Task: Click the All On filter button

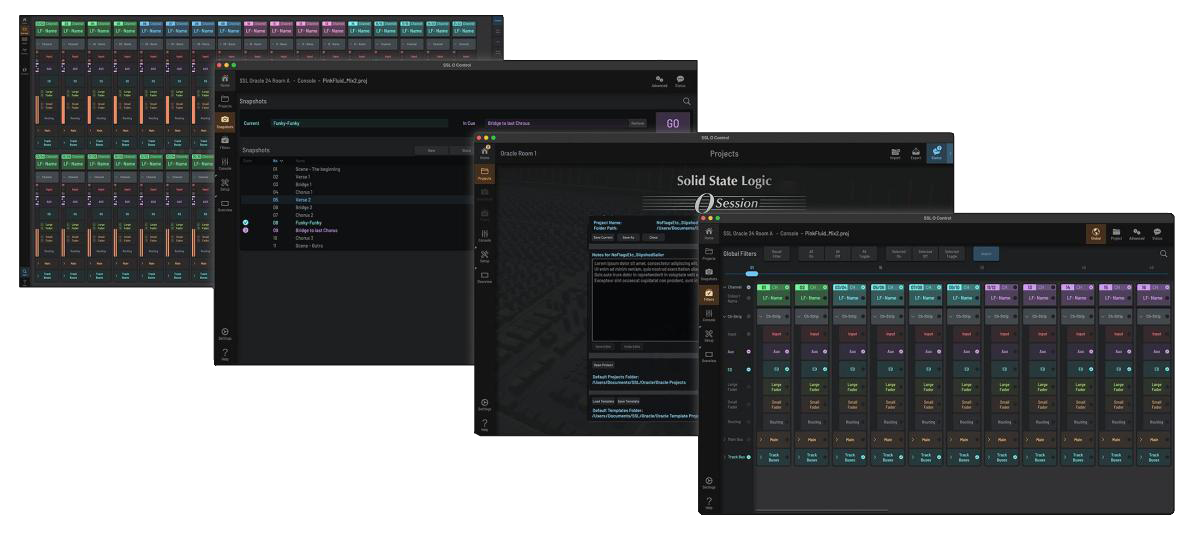Action: point(811,254)
